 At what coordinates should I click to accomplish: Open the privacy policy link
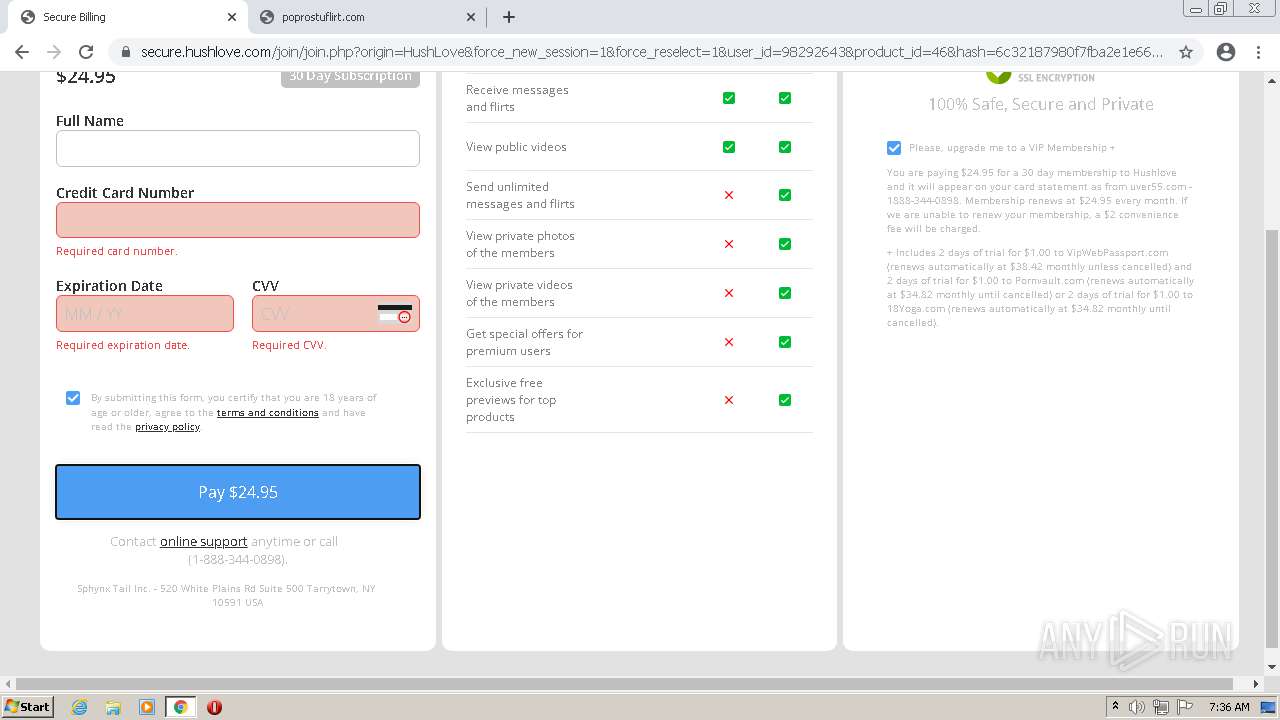tap(168, 427)
